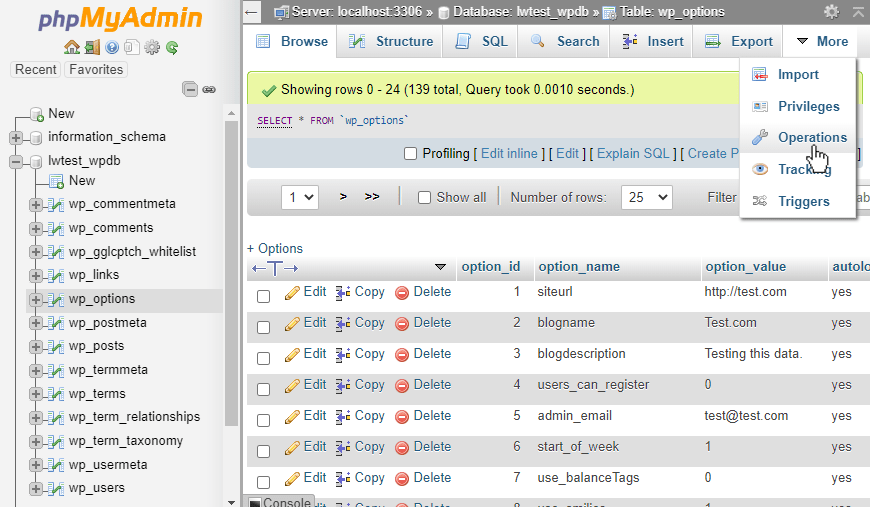Enable the Profiling checkbox
The image size is (870, 507).
coord(411,154)
